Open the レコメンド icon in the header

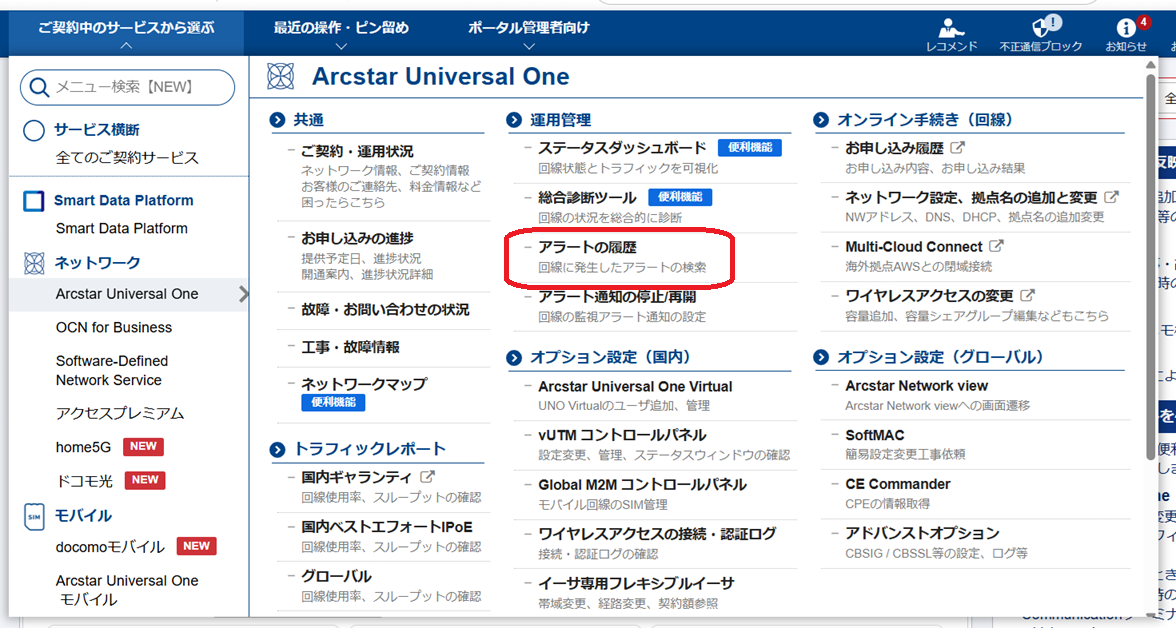coord(951,29)
